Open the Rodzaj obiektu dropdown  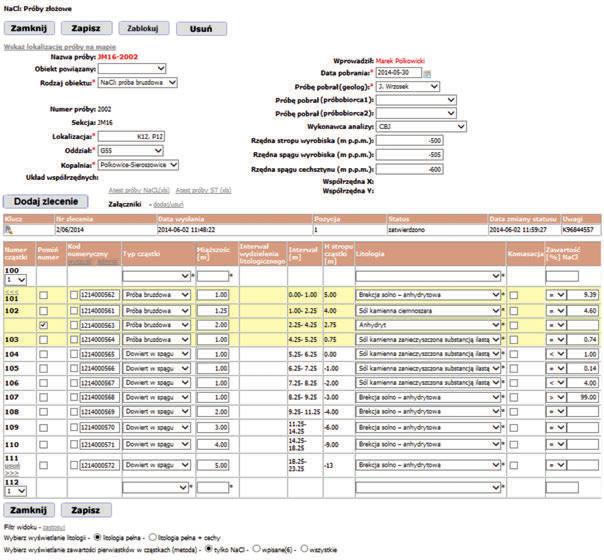coord(138,82)
